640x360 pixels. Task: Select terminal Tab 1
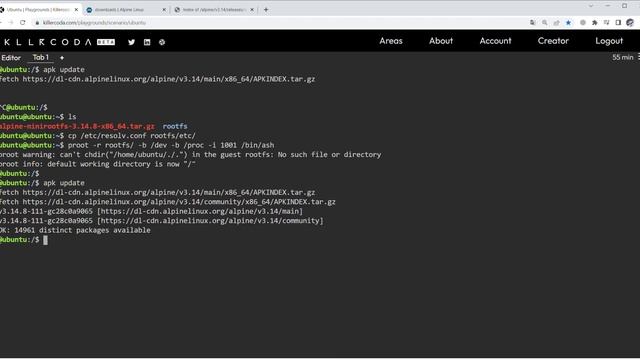[x=40, y=58]
